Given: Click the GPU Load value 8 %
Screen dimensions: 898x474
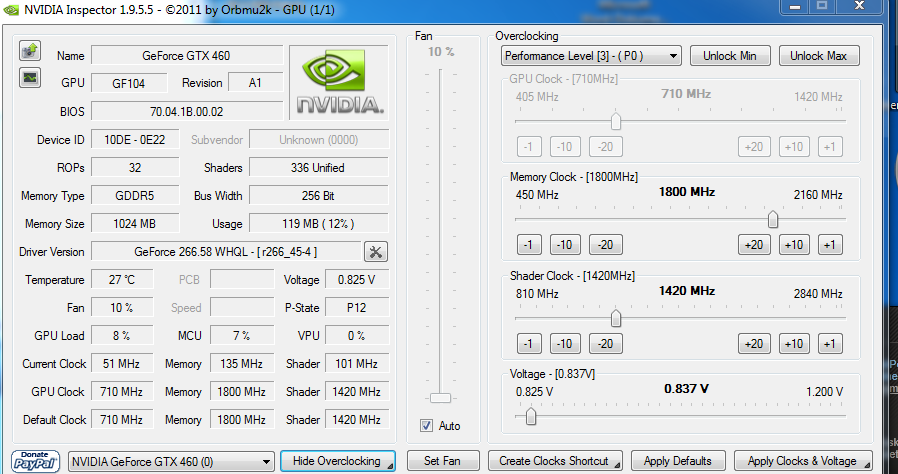Looking at the screenshot, I should (122, 335).
